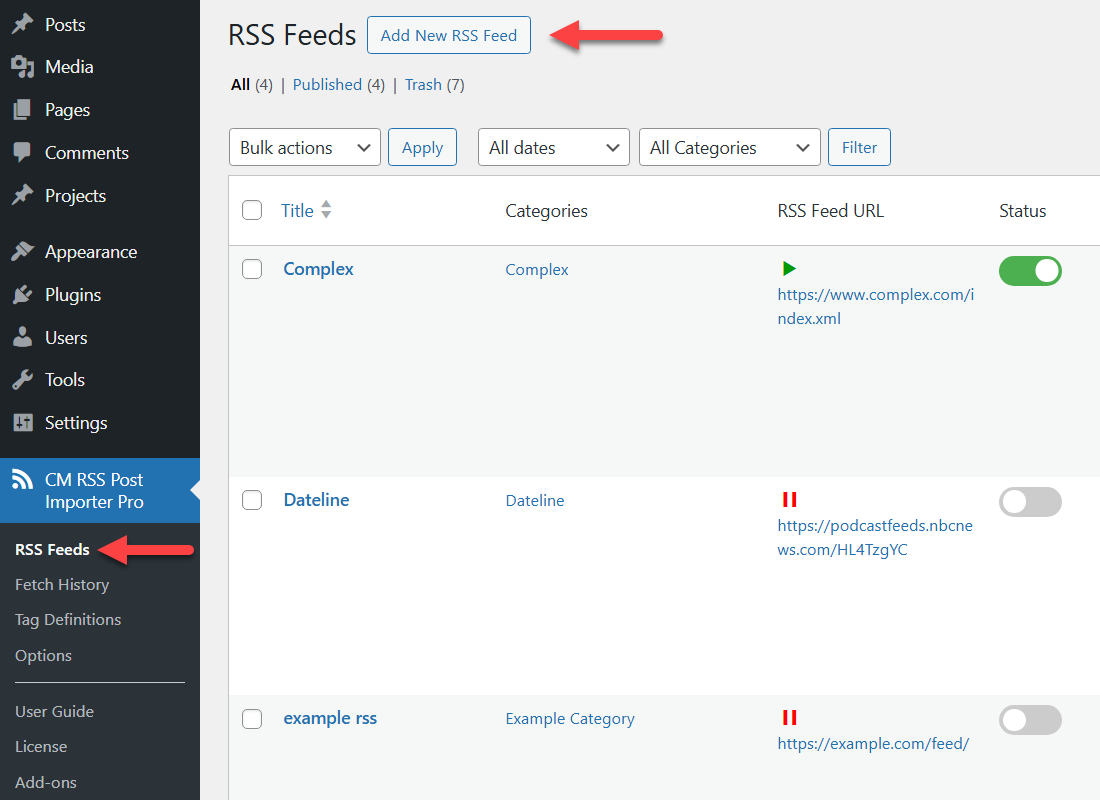Click the Projects pin icon
The height and width of the screenshot is (800, 1100).
click(x=22, y=195)
